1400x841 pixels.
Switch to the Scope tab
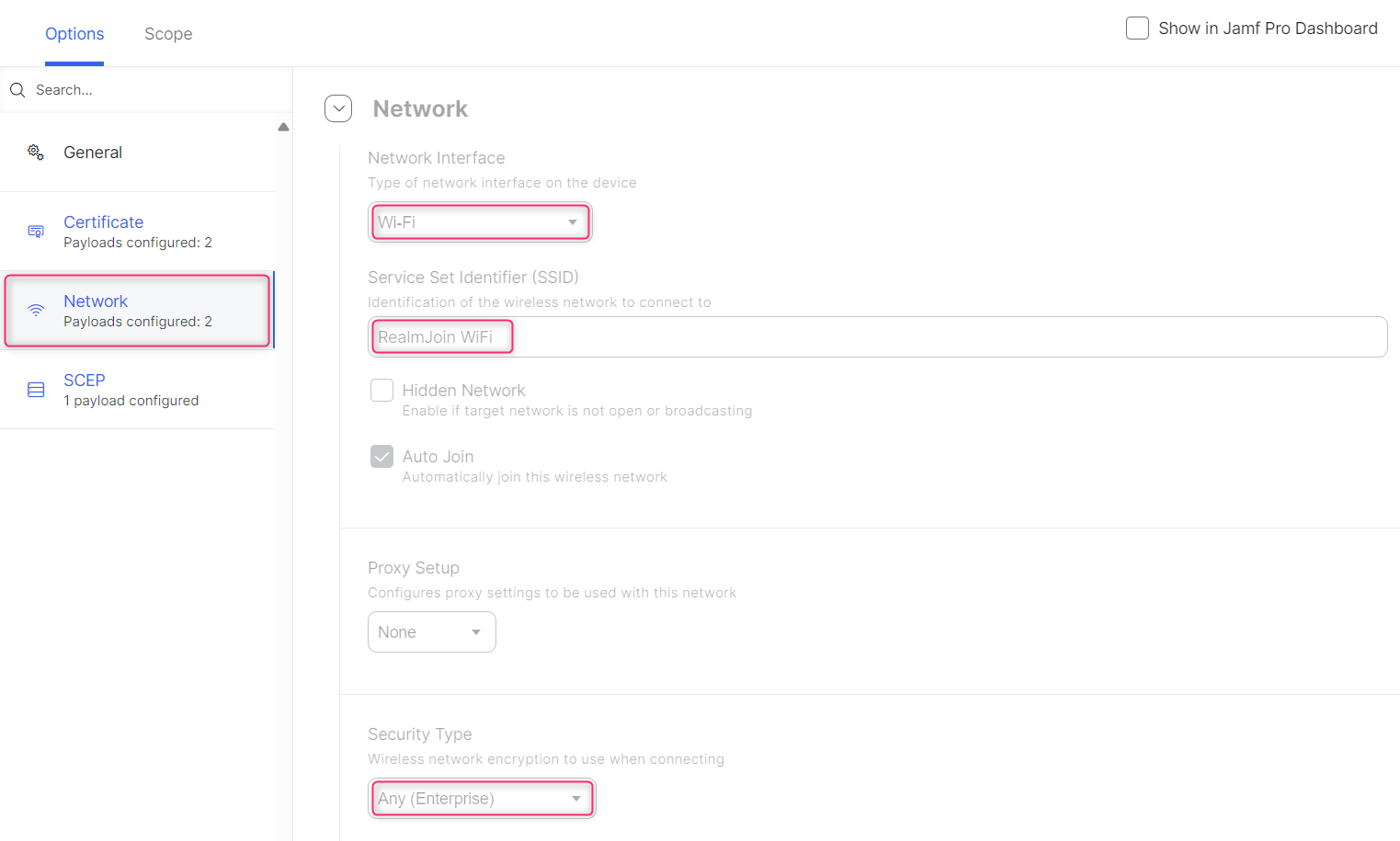click(168, 34)
